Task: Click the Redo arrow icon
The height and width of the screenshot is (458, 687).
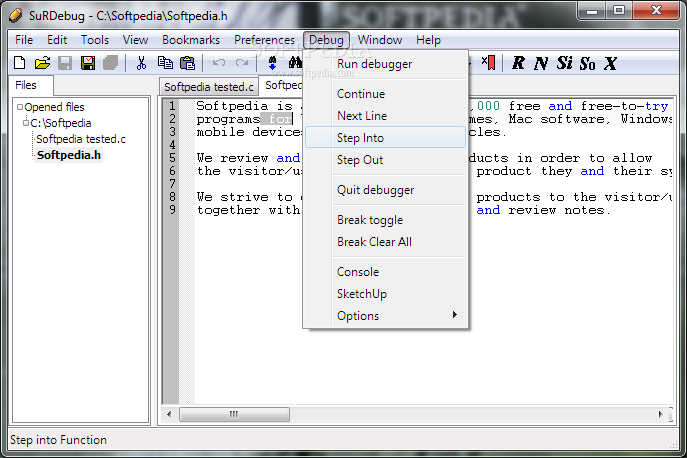Action: point(241,63)
